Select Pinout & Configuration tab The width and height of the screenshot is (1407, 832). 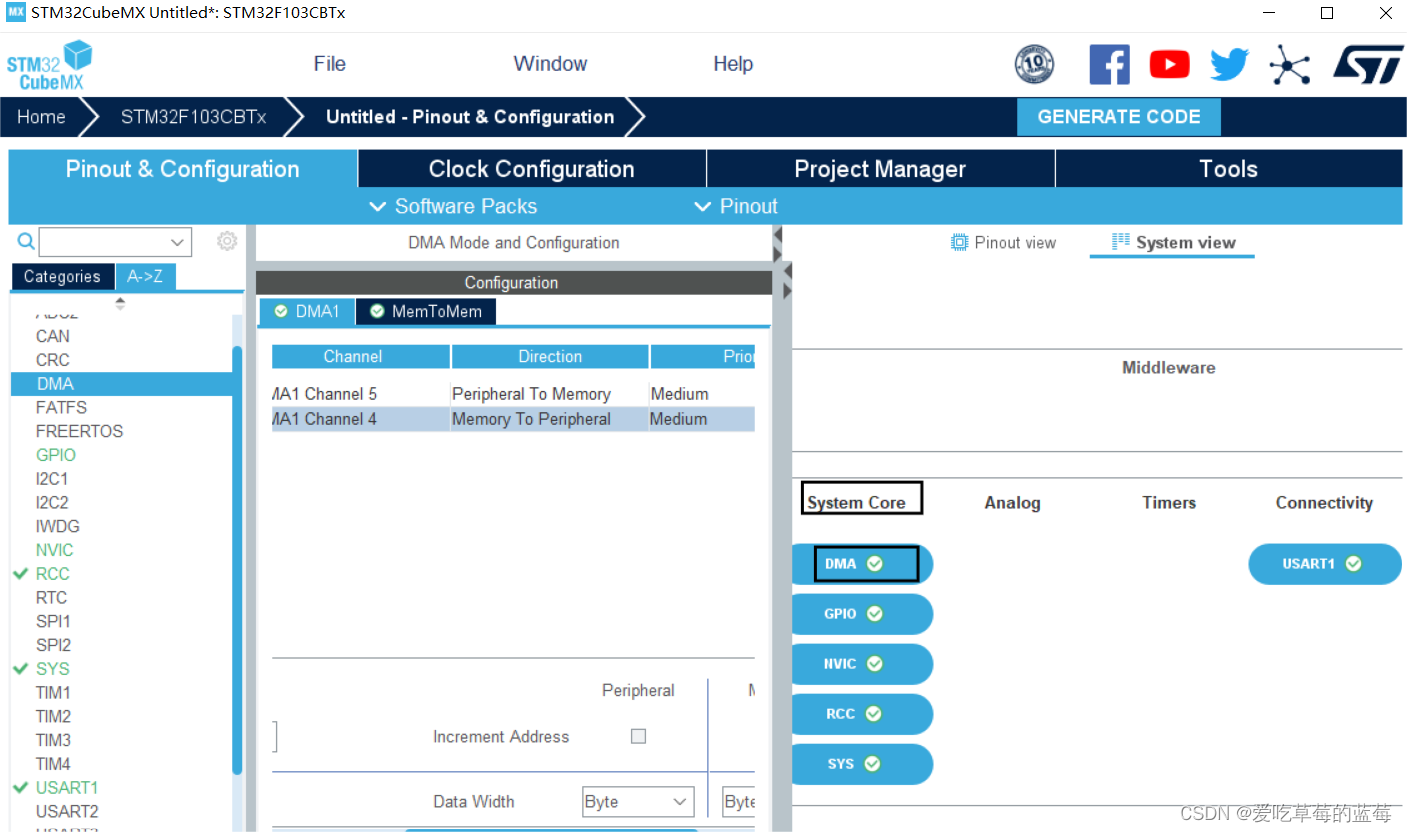182,169
